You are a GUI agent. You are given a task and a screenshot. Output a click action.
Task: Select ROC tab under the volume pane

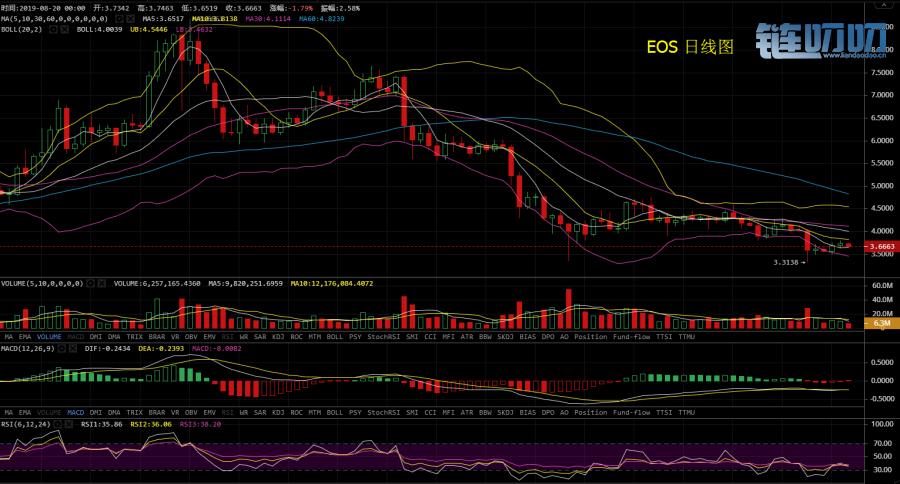pyautogui.click(x=296, y=337)
